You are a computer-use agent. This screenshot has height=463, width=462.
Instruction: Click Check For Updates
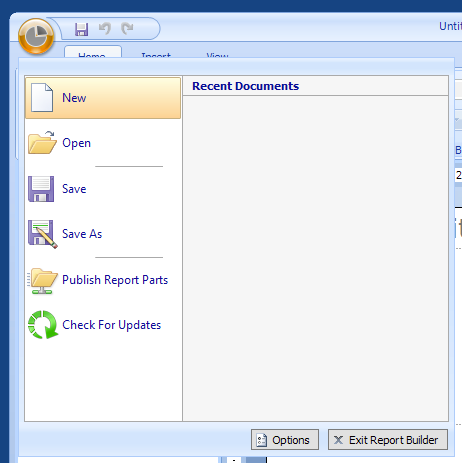103,325
